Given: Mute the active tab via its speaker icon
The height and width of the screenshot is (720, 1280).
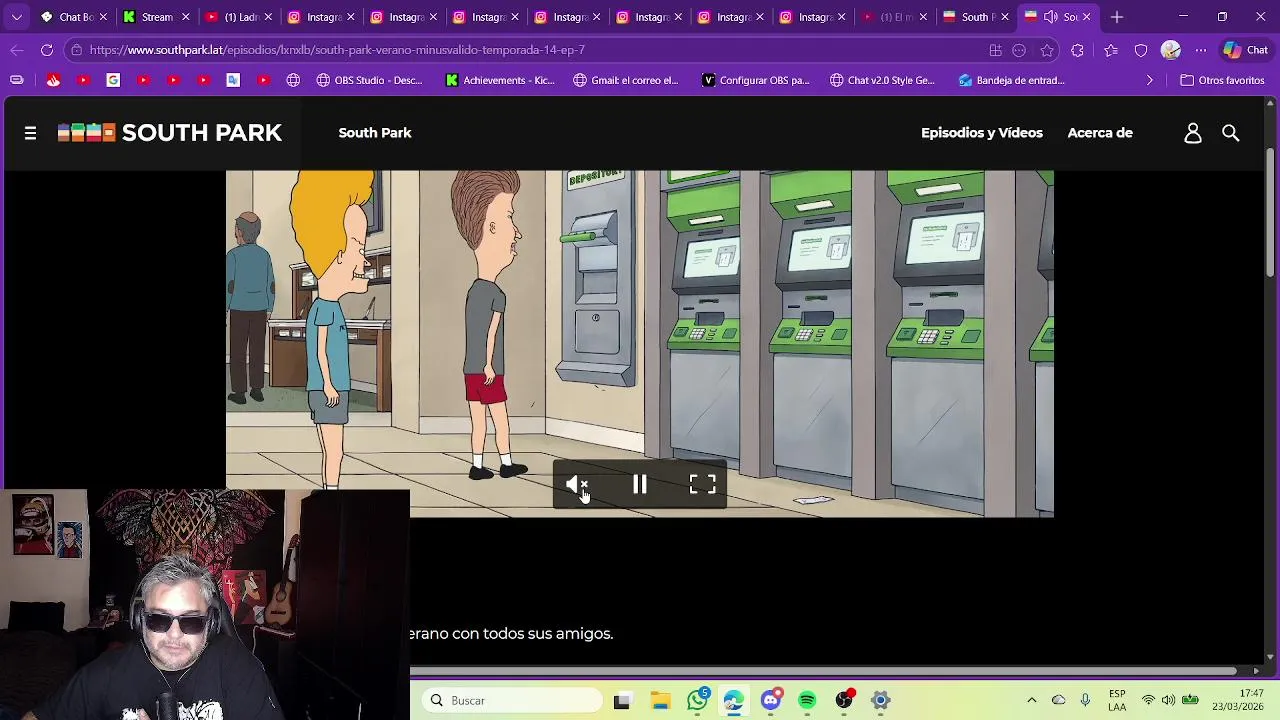Looking at the screenshot, I should point(1051,17).
